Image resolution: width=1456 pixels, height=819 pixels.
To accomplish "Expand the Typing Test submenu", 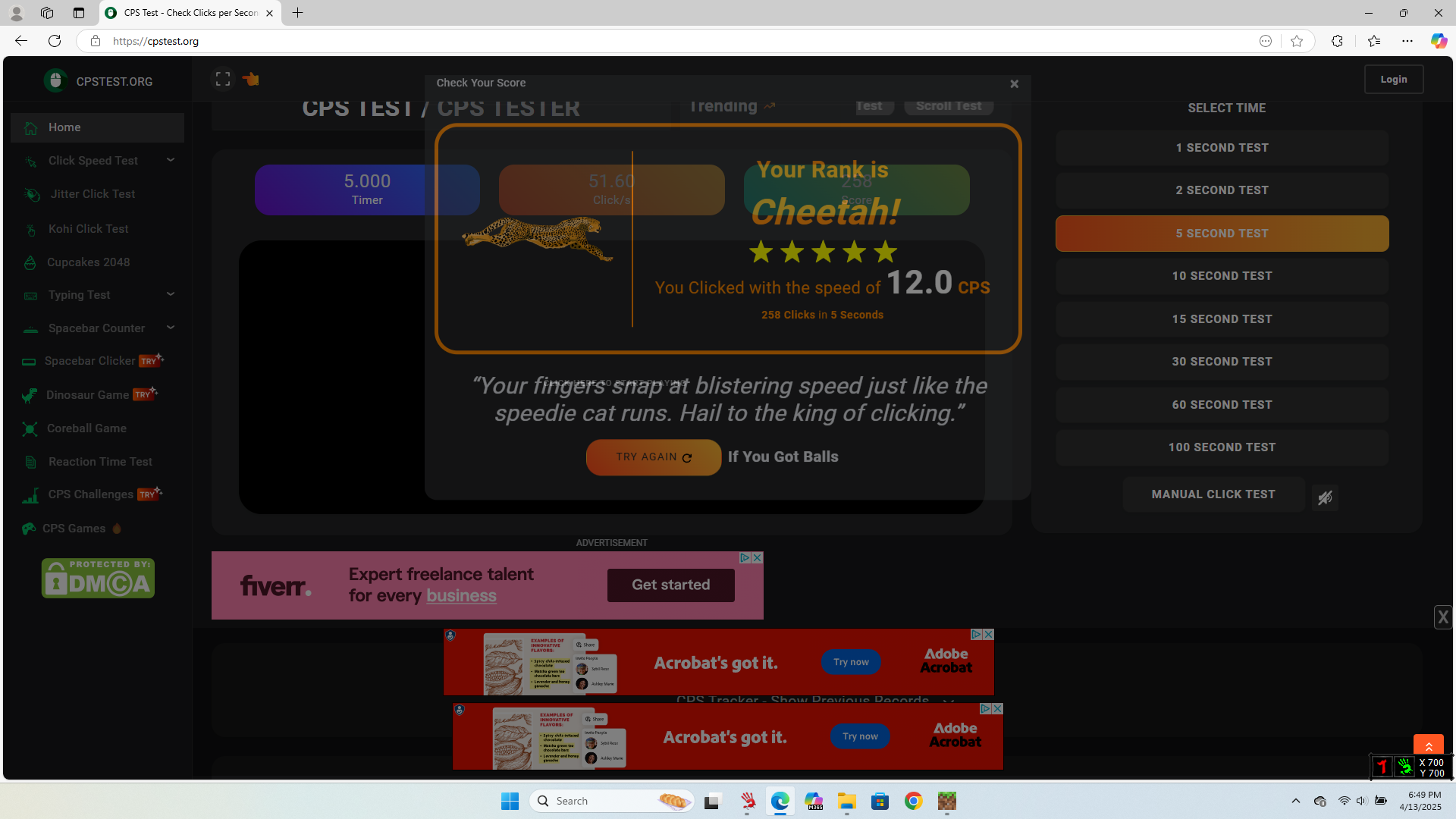I will (x=171, y=294).
